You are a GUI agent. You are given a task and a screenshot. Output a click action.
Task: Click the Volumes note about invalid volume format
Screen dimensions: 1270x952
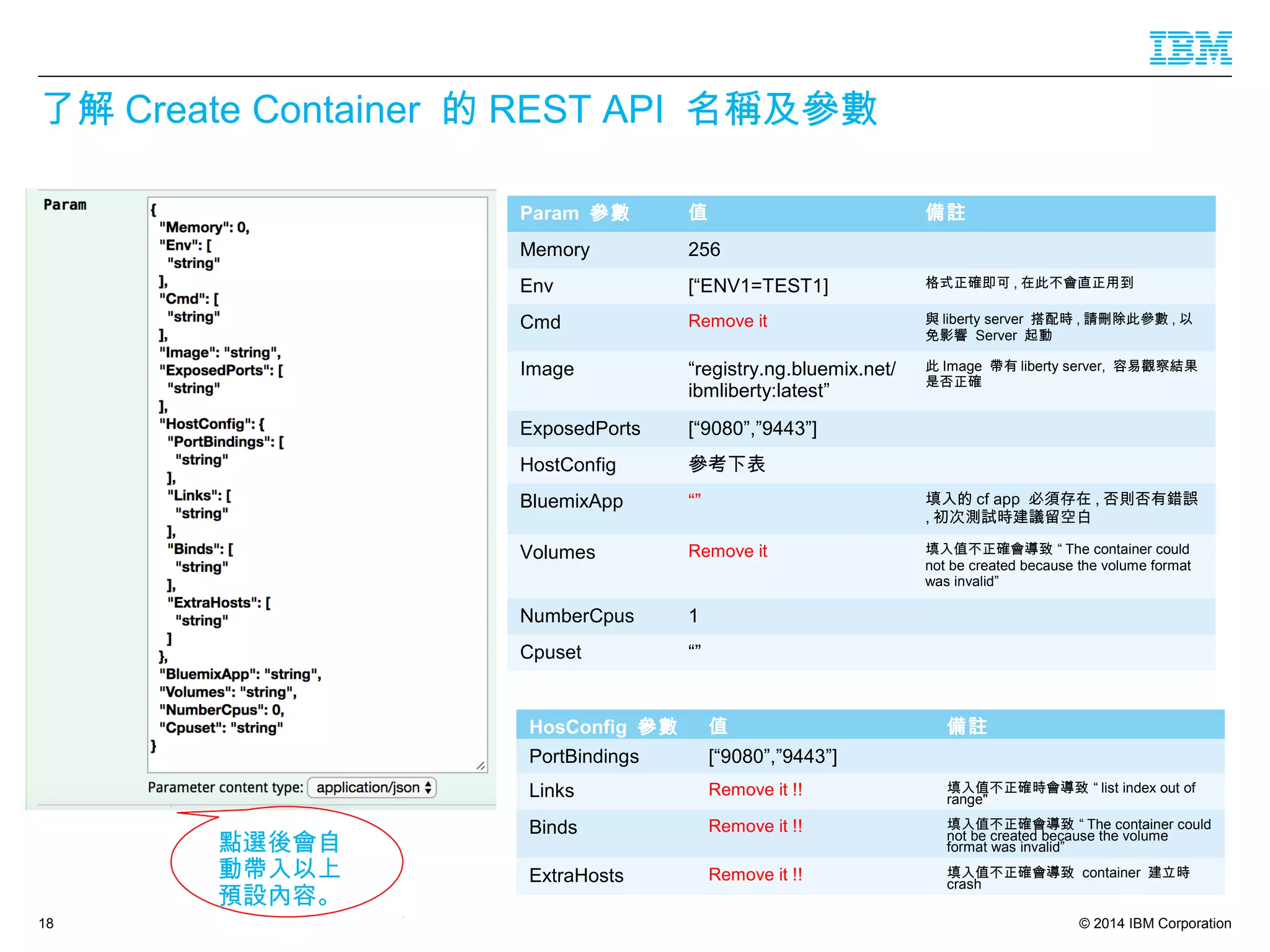click(1058, 565)
